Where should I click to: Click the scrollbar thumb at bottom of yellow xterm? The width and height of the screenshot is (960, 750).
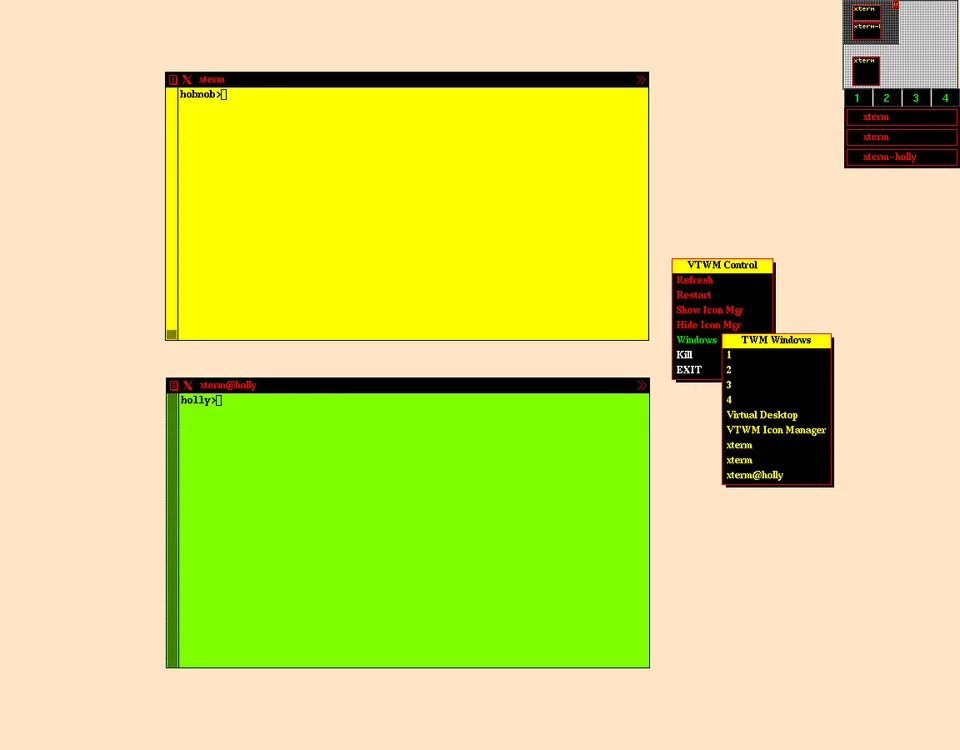point(171,334)
